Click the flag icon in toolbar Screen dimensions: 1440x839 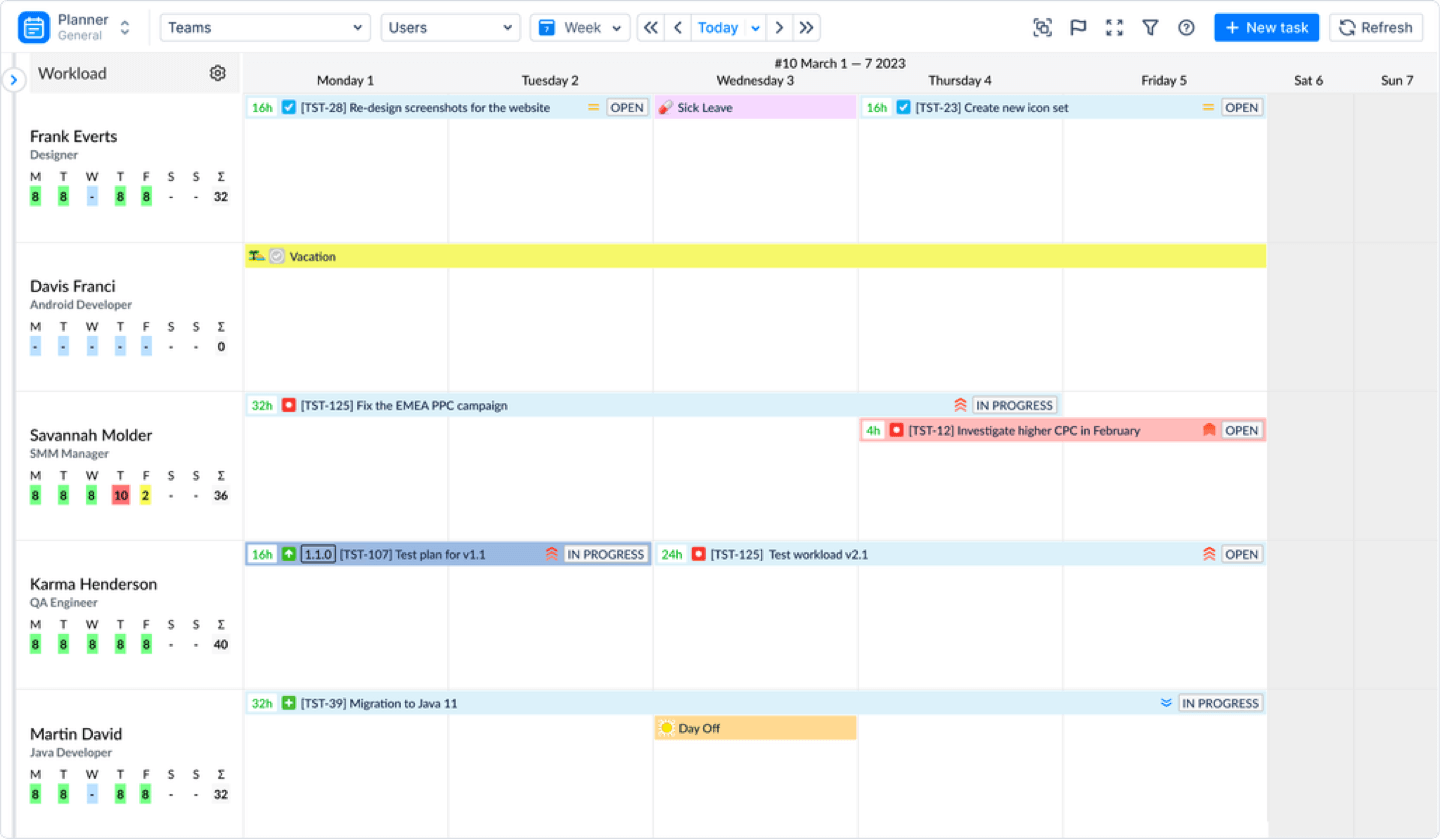1078,28
